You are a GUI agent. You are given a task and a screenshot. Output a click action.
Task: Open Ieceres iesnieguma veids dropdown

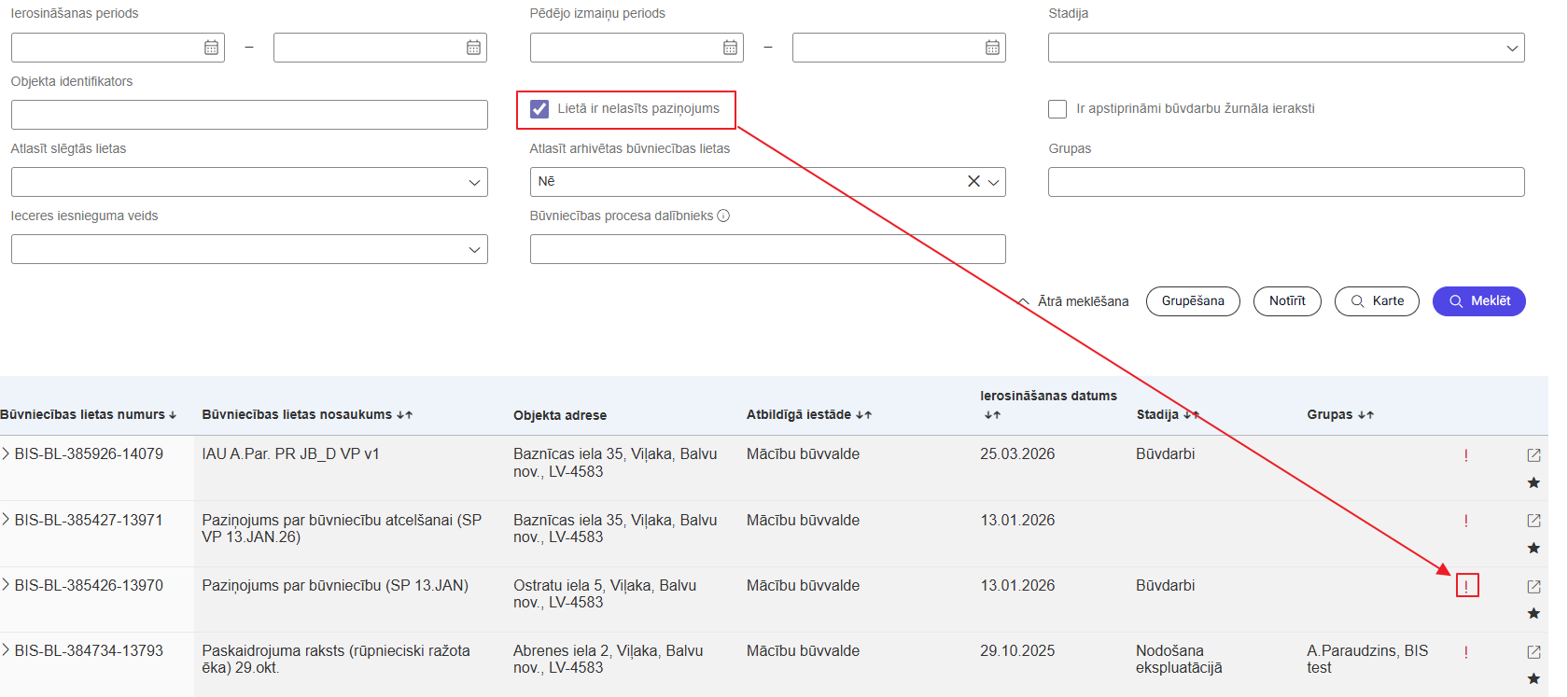coord(249,249)
